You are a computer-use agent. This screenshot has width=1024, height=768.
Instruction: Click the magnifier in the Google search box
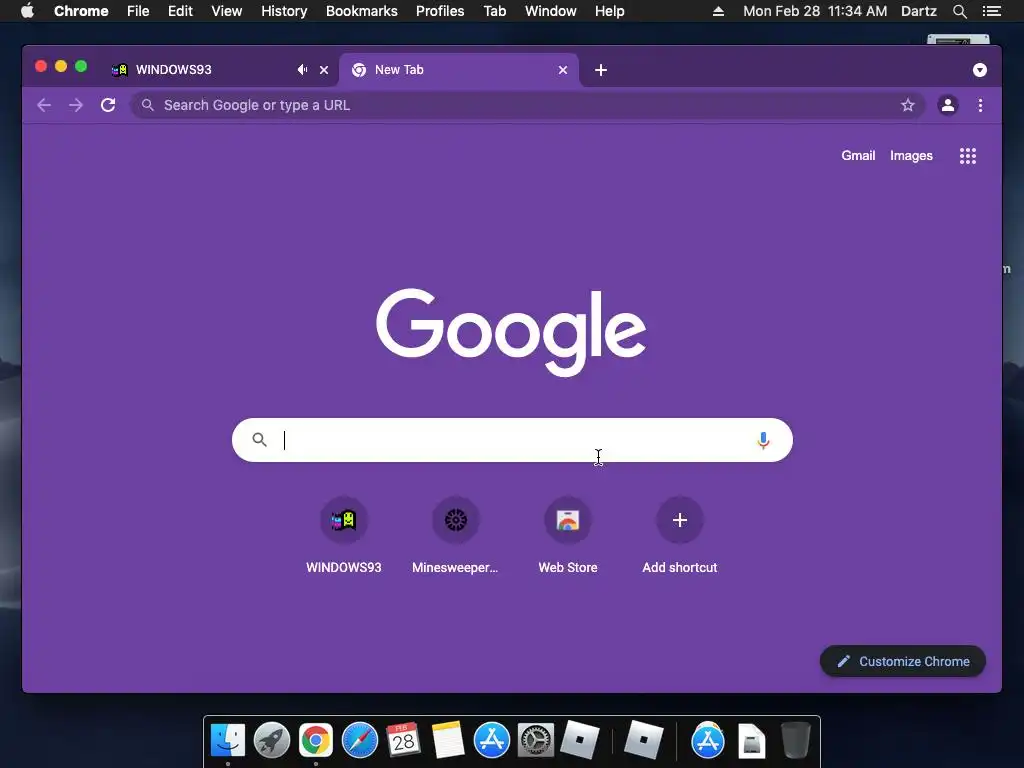(259, 440)
